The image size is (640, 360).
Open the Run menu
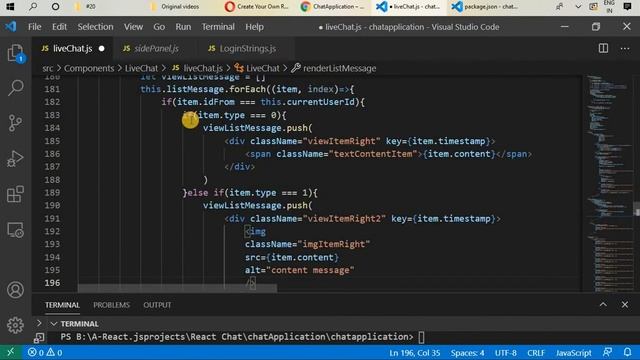183,27
